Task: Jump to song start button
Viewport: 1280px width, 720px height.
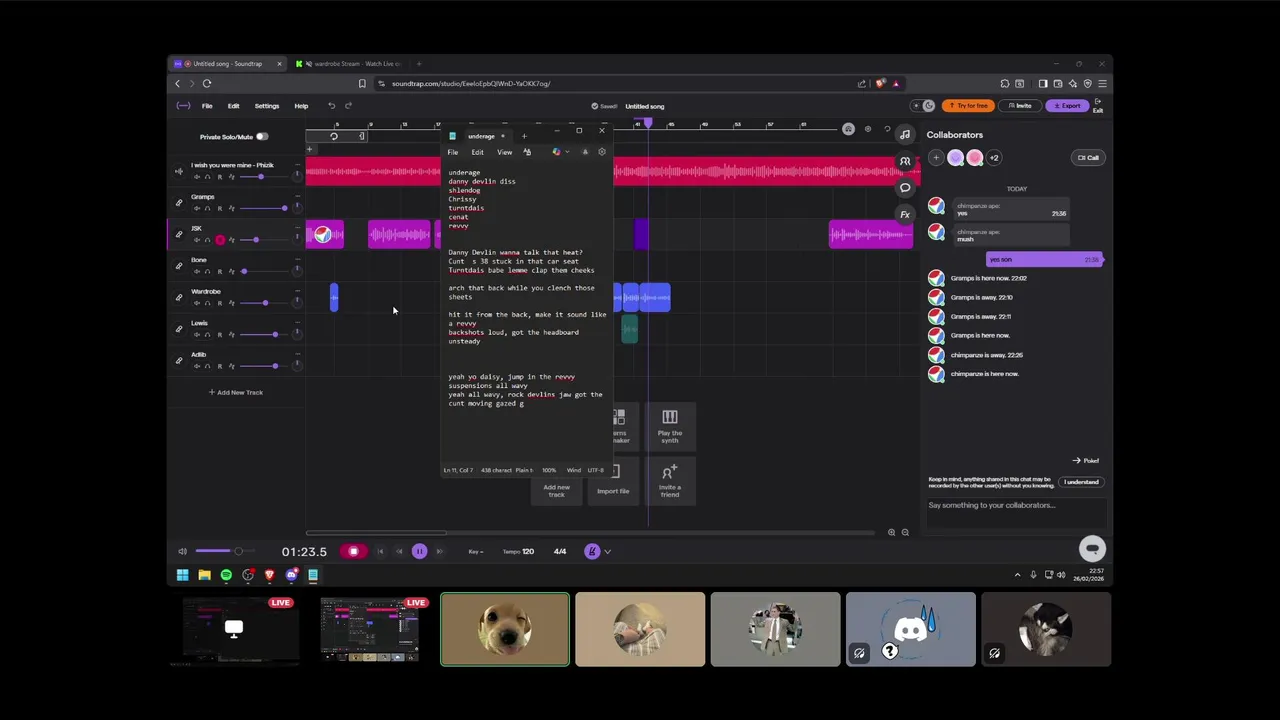Action: click(x=380, y=551)
